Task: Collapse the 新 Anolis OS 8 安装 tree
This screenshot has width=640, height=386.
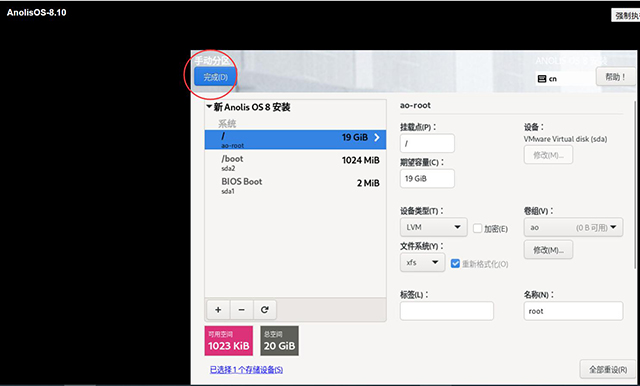Action: pyautogui.click(x=209, y=107)
